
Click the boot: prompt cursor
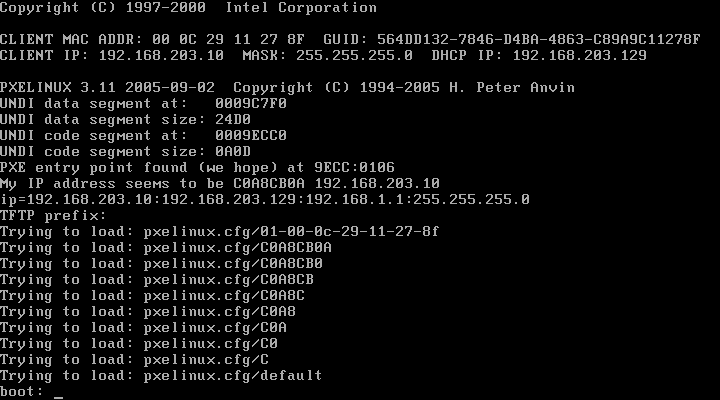58,397
